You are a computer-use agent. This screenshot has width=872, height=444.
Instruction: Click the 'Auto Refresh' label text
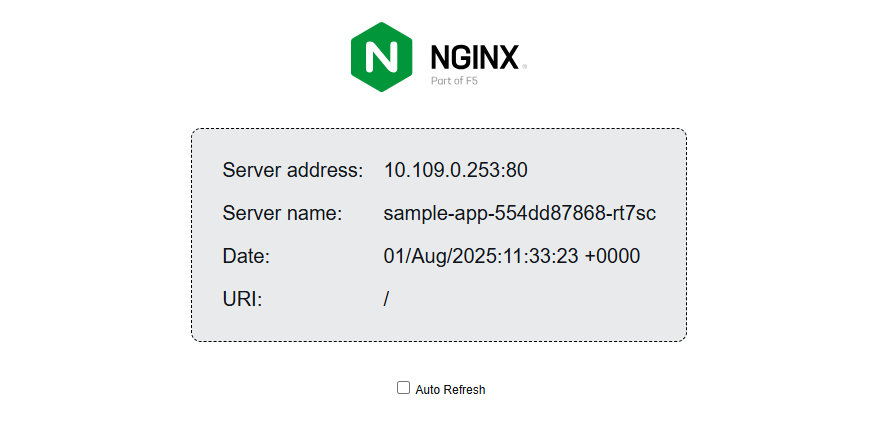(450, 390)
